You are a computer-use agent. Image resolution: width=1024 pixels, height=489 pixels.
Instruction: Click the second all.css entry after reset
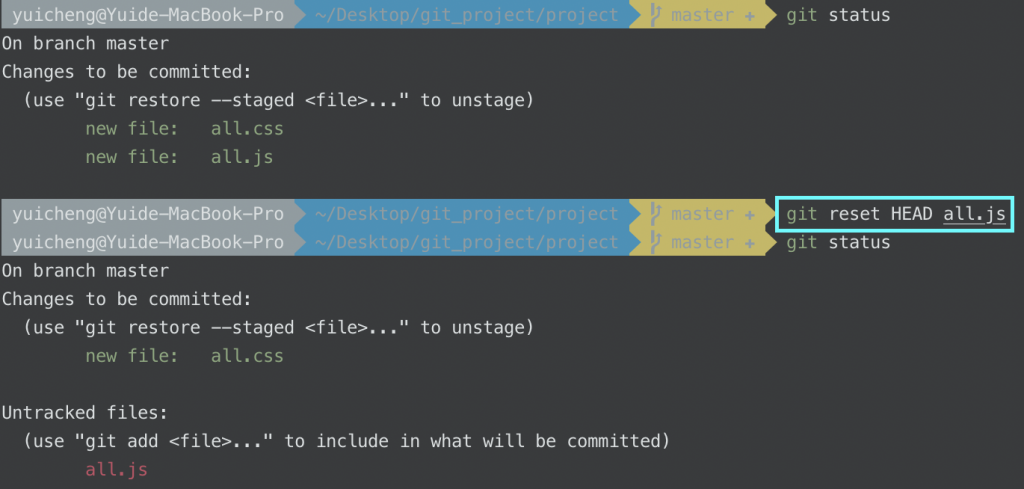[x=247, y=356]
